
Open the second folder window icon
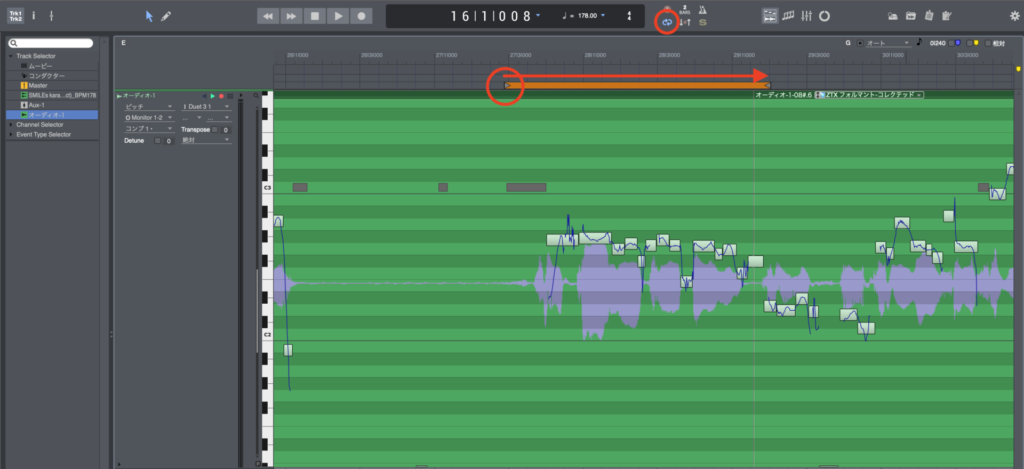[x=910, y=16]
